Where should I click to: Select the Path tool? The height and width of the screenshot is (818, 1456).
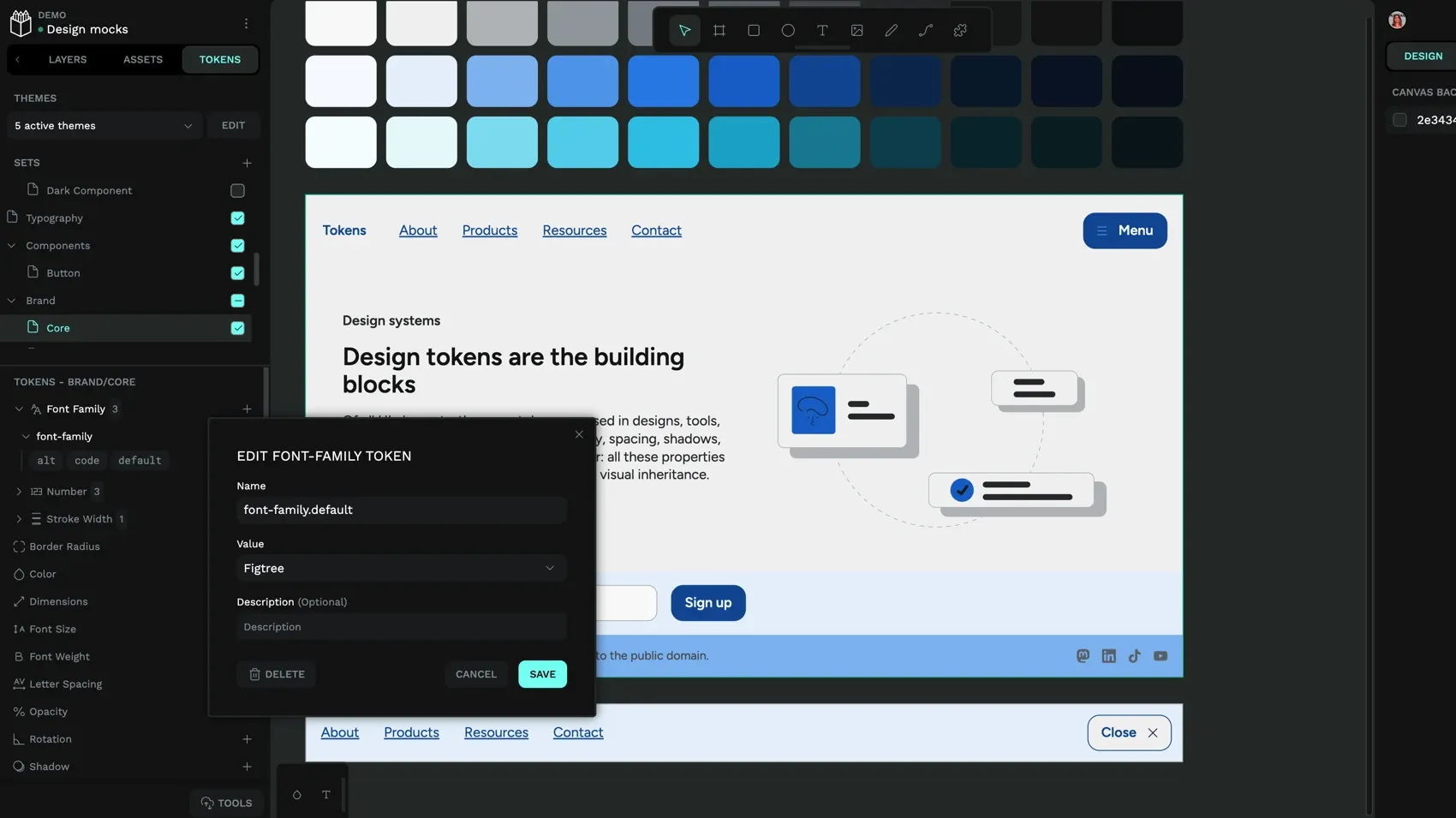[926, 31]
